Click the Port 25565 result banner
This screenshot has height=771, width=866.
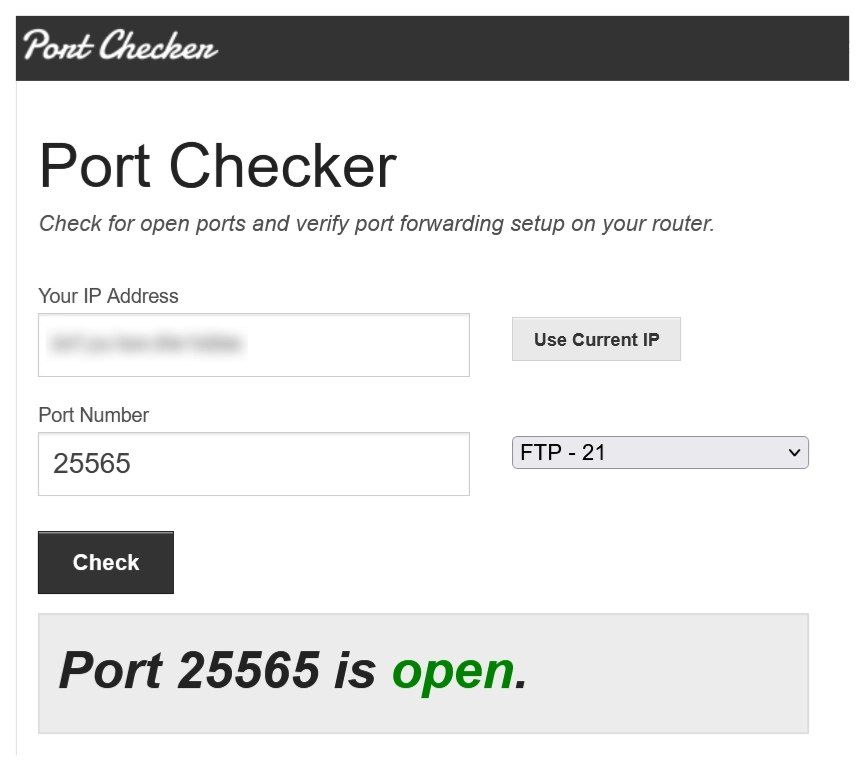coord(423,672)
